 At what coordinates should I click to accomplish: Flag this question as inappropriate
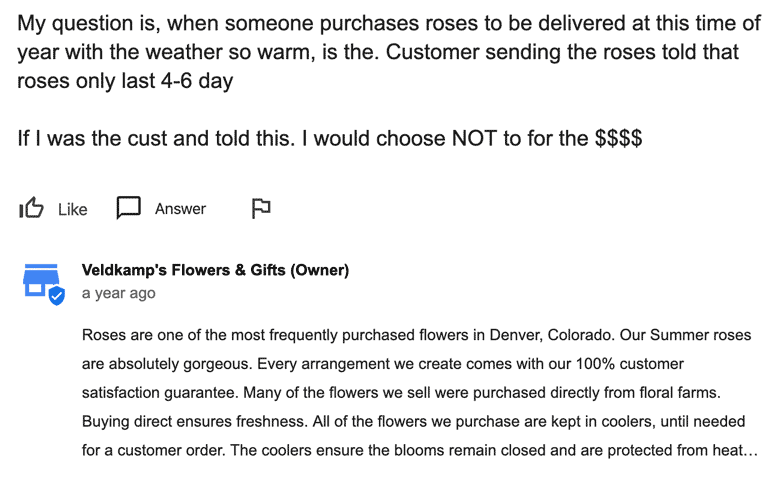click(261, 208)
